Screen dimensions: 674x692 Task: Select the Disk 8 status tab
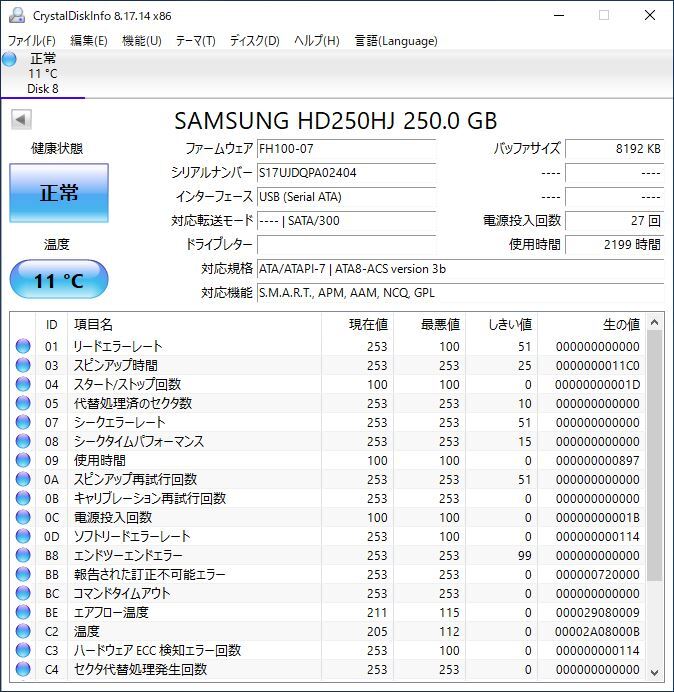[x=43, y=74]
